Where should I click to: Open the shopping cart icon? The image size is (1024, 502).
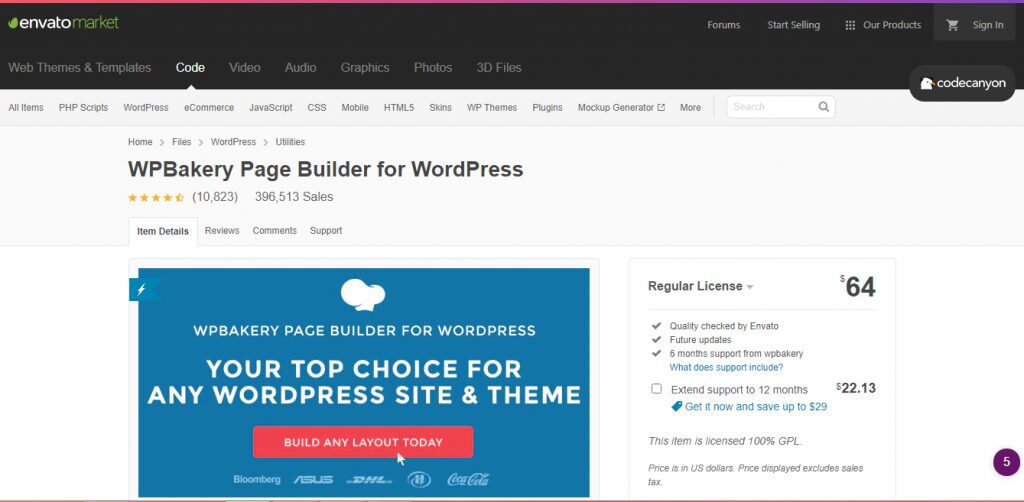[953, 25]
